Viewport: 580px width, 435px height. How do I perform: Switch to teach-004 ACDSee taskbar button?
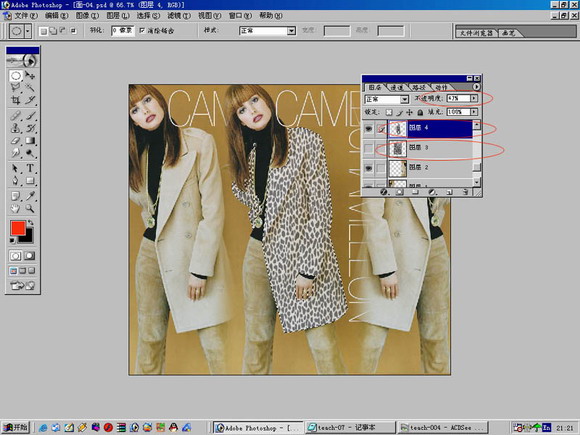(x=443, y=427)
